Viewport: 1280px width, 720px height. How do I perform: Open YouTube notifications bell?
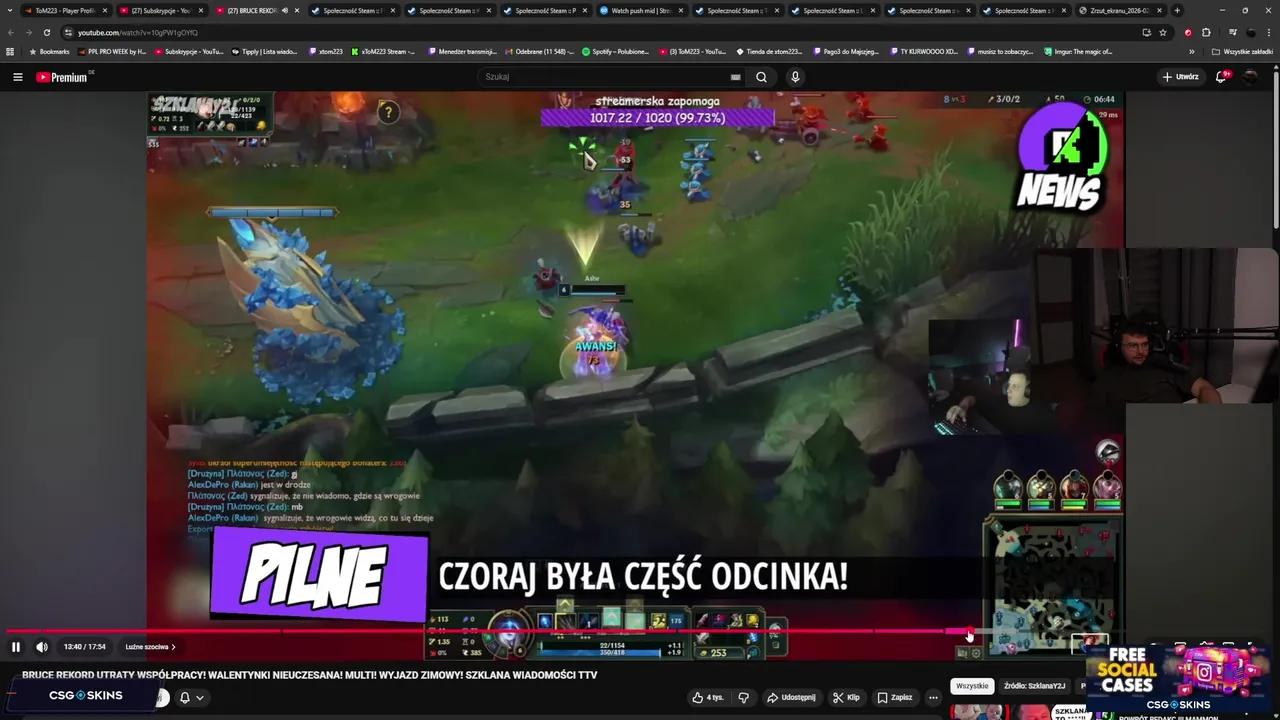pyautogui.click(x=1222, y=77)
